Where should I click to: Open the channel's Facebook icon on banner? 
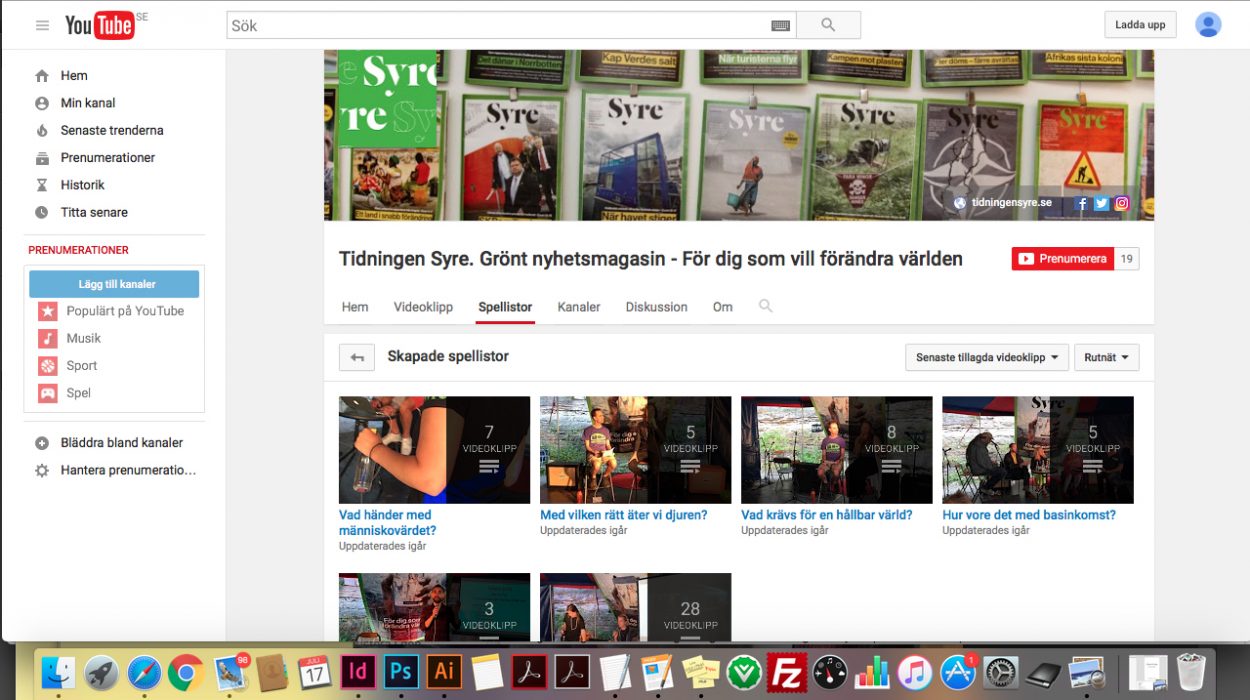click(x=1081, y=203)
